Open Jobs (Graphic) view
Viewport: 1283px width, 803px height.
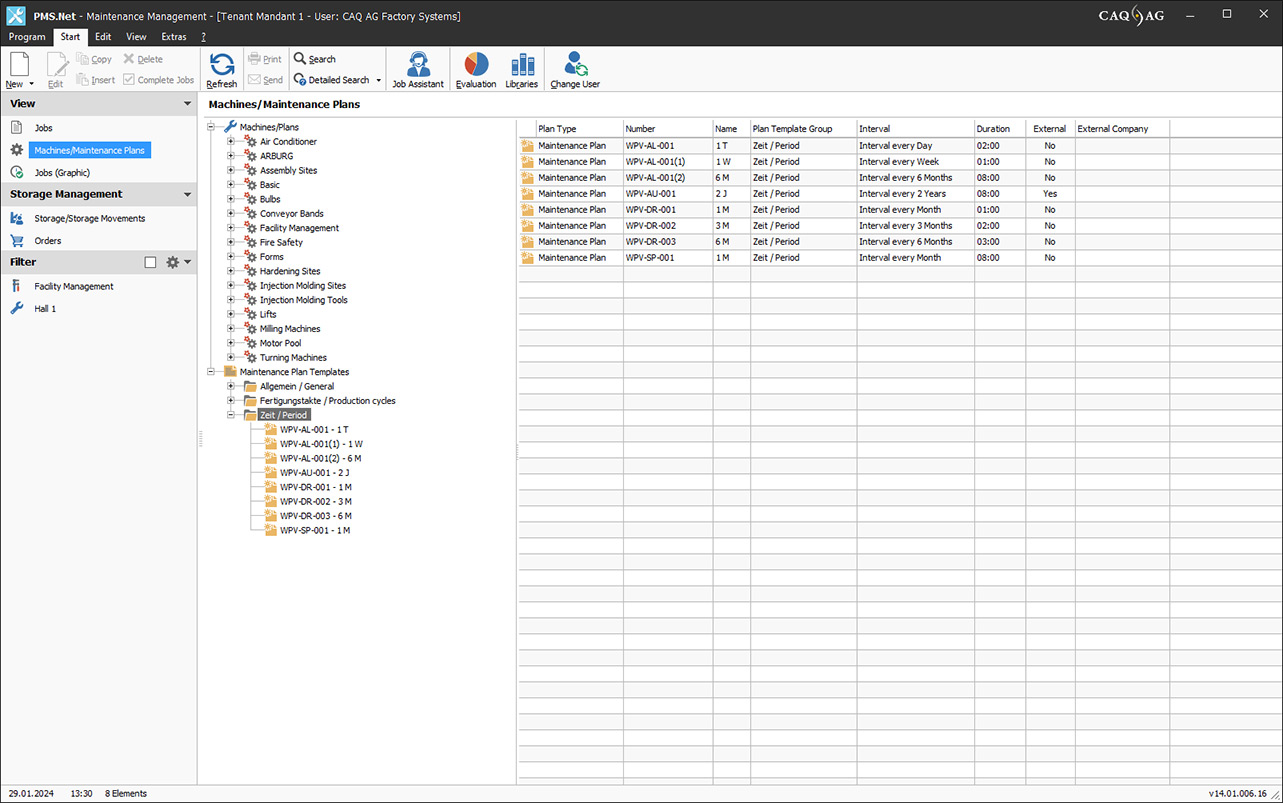click(62, 172)
